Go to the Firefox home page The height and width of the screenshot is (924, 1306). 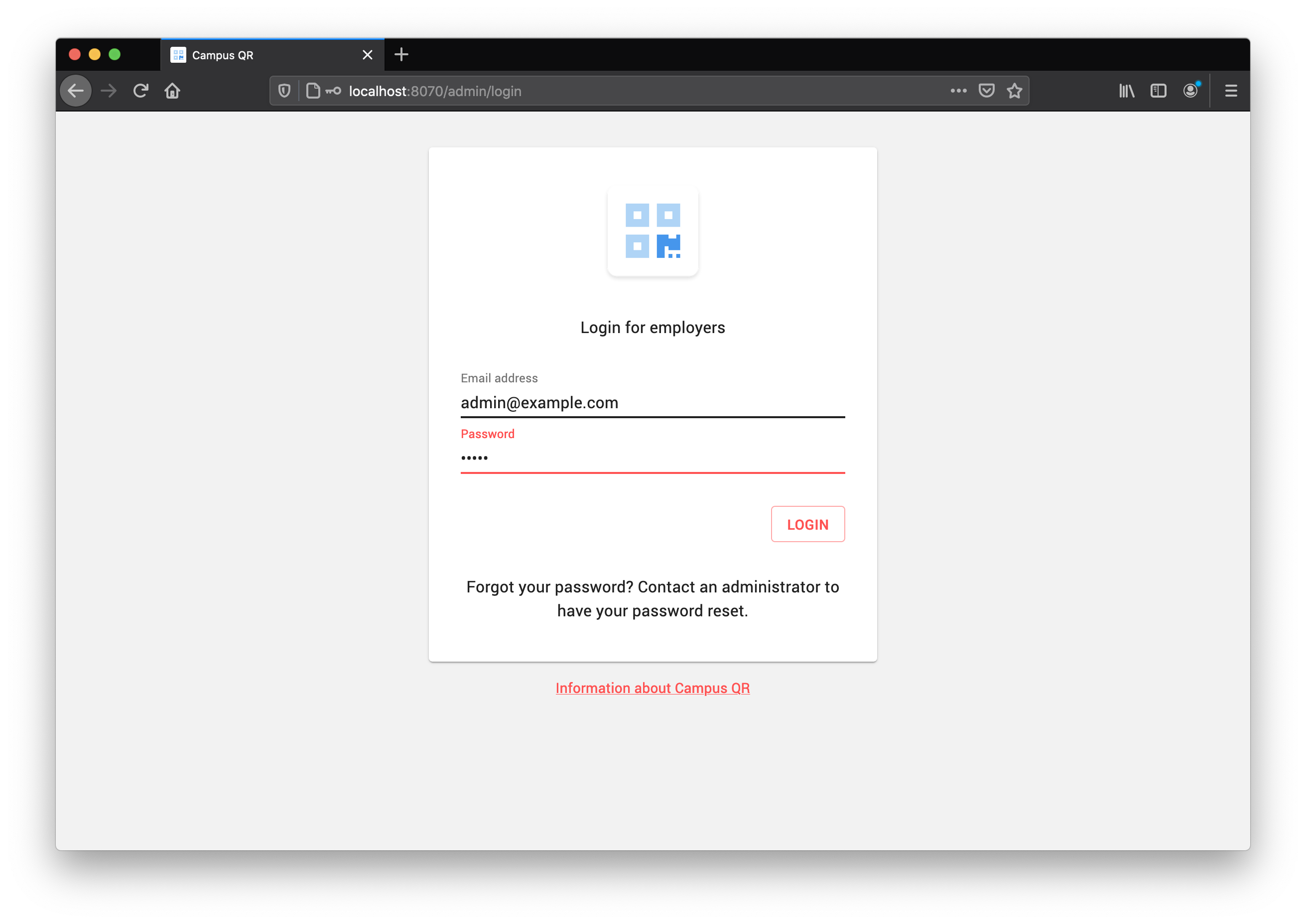[172, 91]
